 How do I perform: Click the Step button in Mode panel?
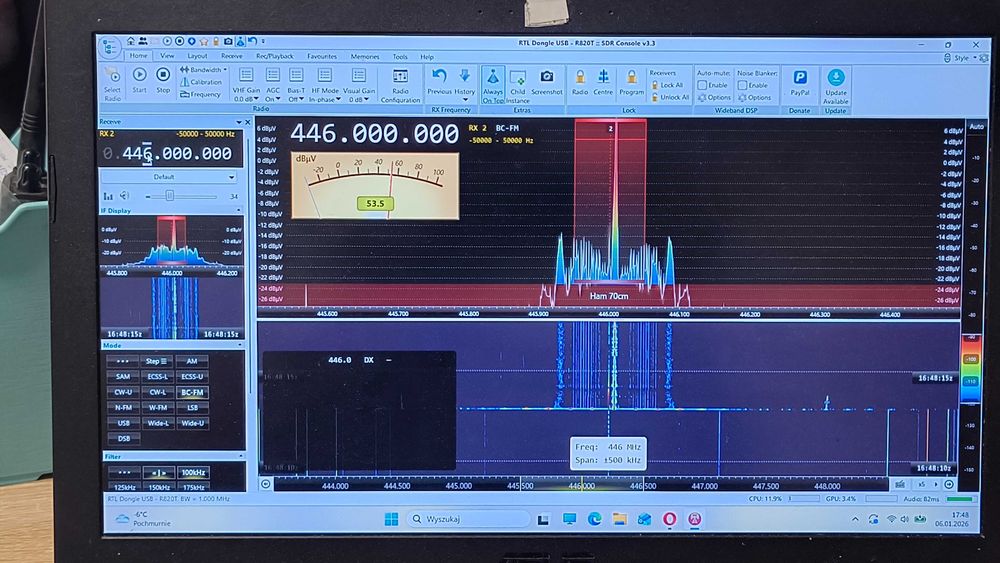[156, 361]
